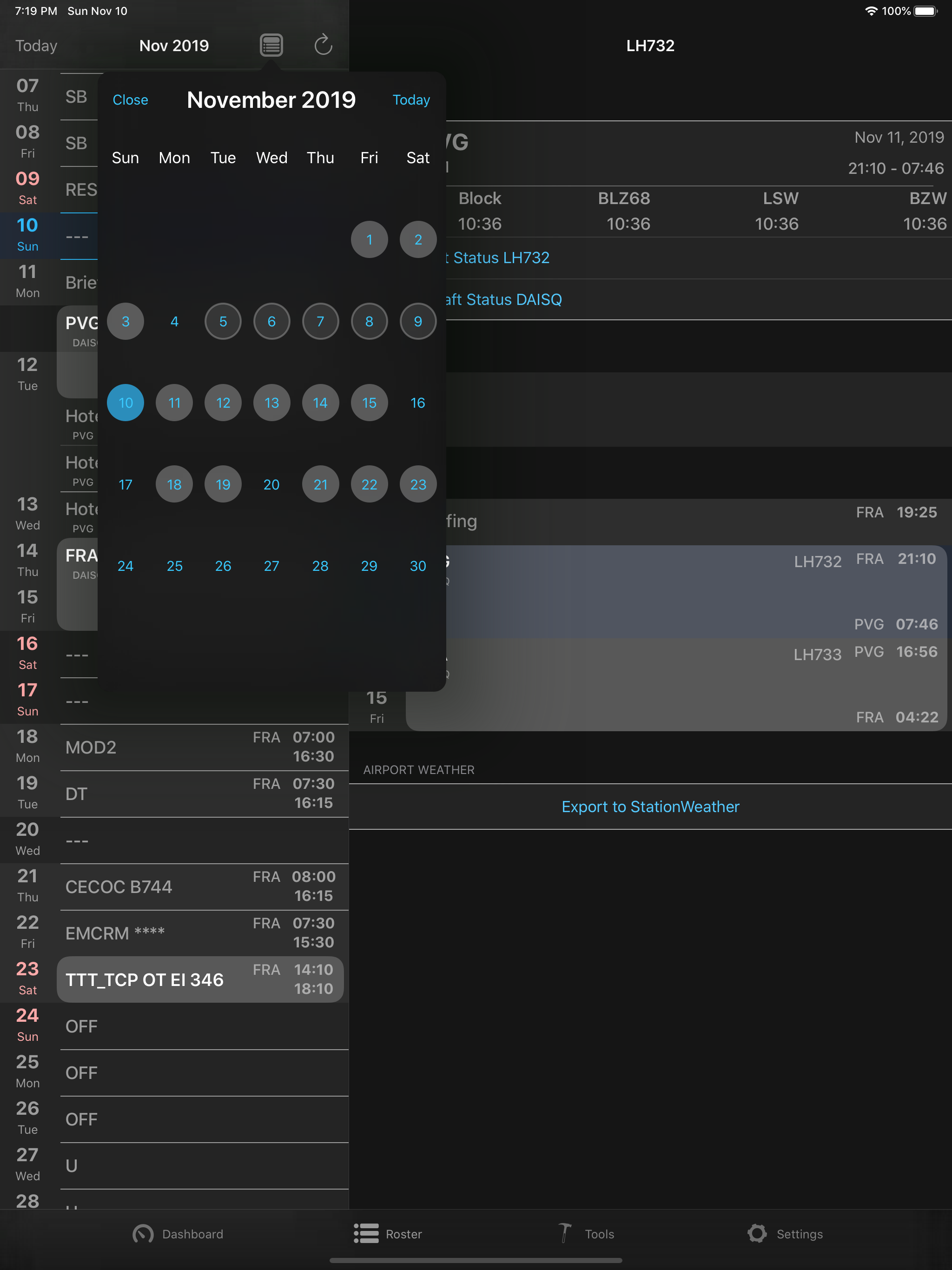Pick November 25 in the calendar
The width and height of the screenshot is (952, 1270).
pyautogui.click(x=175, y=566)
